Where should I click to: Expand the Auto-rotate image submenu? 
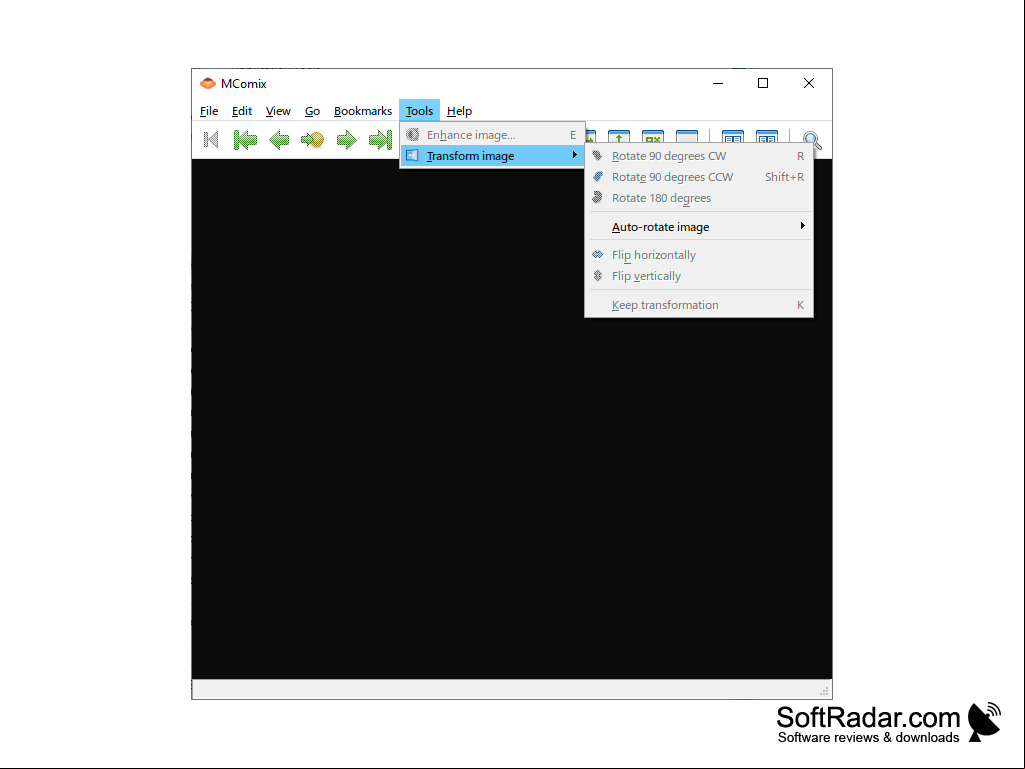(699, 226)
